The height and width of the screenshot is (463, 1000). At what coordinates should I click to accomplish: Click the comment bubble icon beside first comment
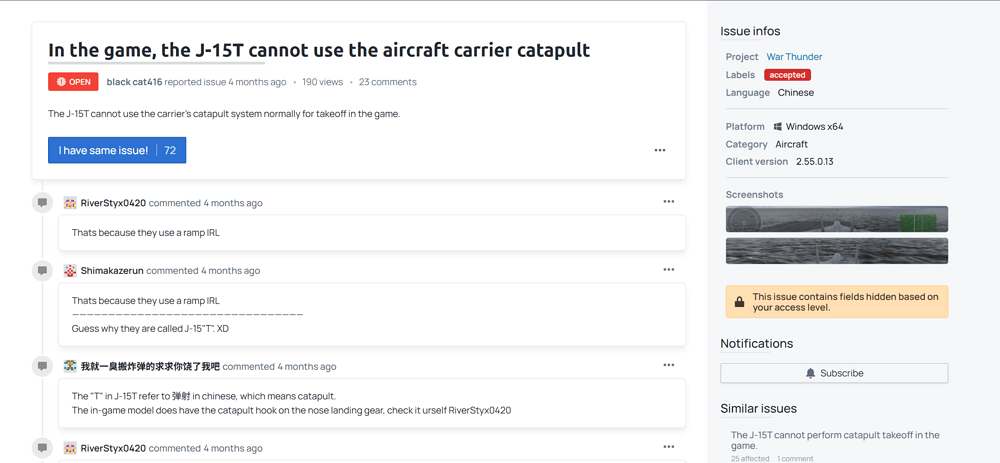(x=42, y=203)
